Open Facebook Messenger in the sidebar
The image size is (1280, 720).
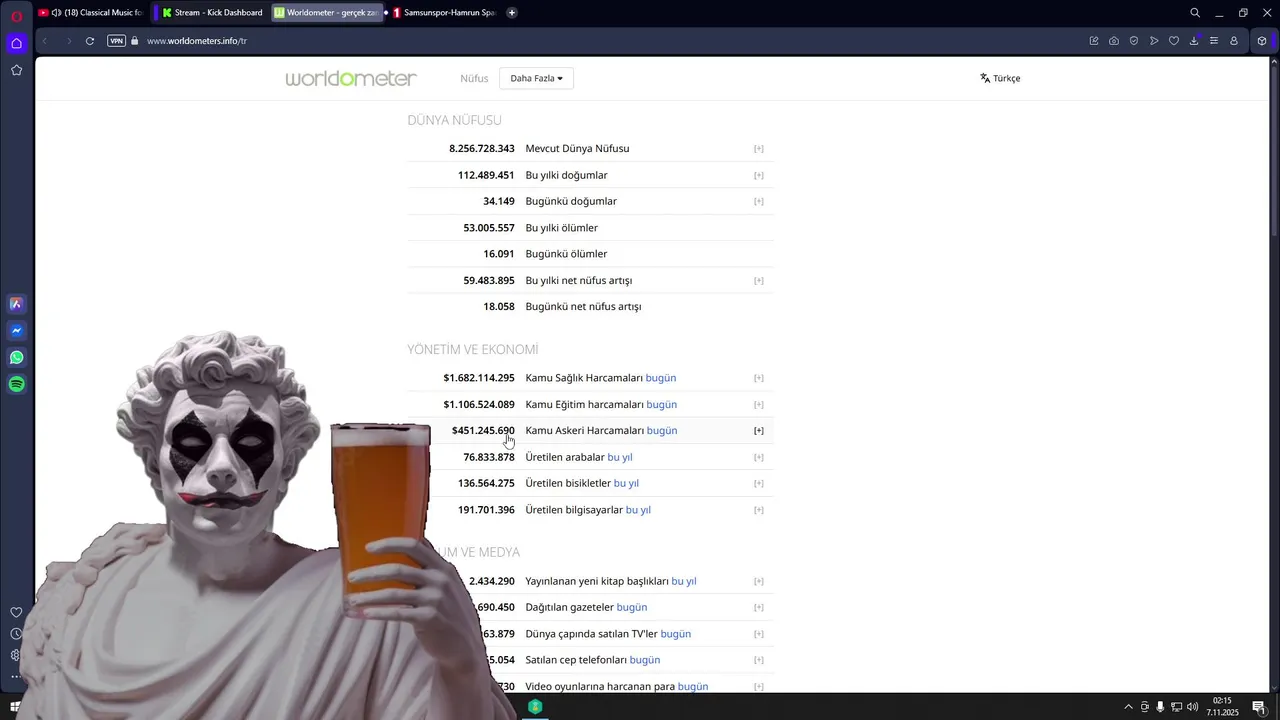coord(16,331)
